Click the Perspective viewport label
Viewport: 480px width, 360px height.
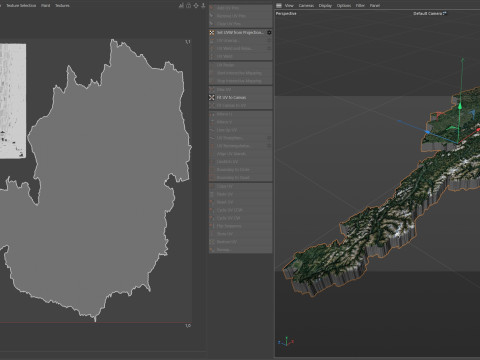click(286, 14)
